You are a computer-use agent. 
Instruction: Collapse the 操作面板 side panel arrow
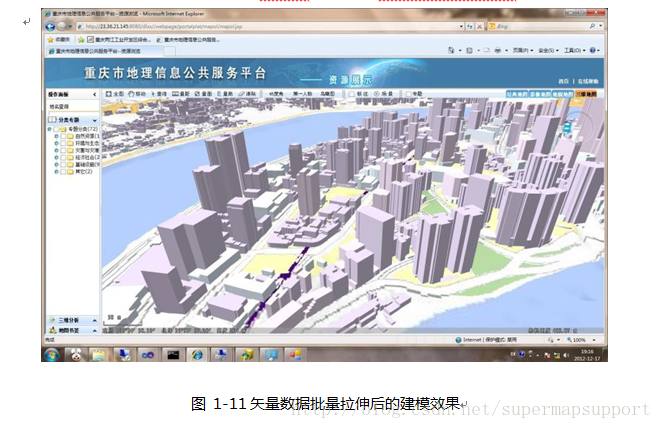[94, 93]
